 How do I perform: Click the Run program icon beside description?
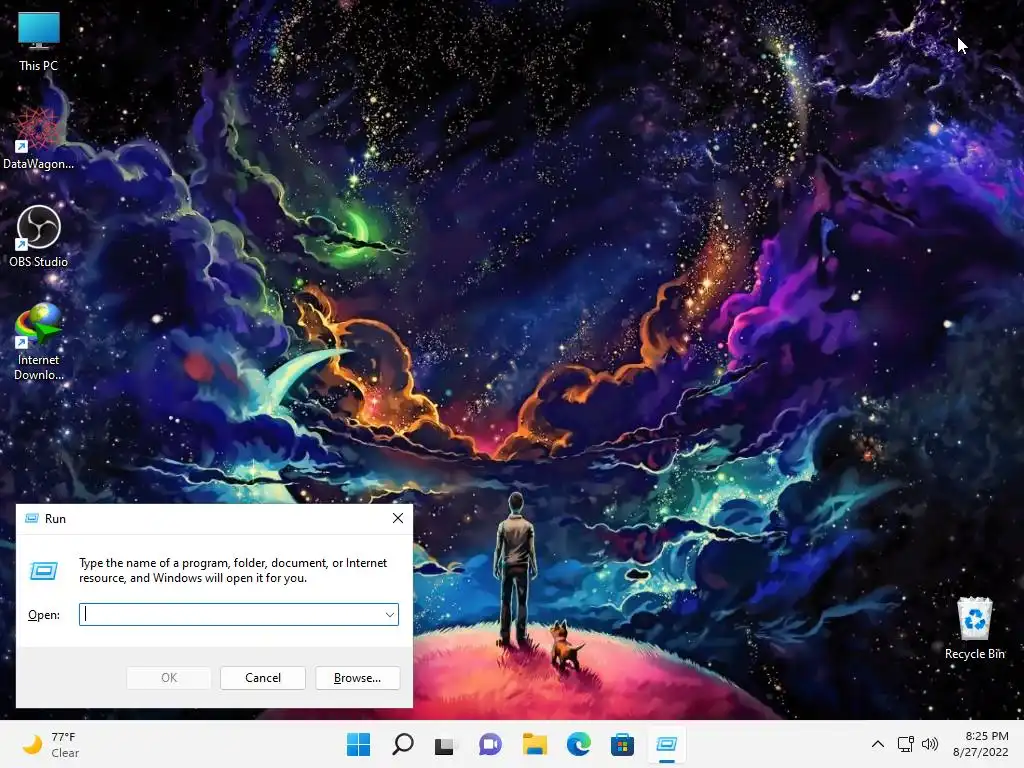coord(44,571)
